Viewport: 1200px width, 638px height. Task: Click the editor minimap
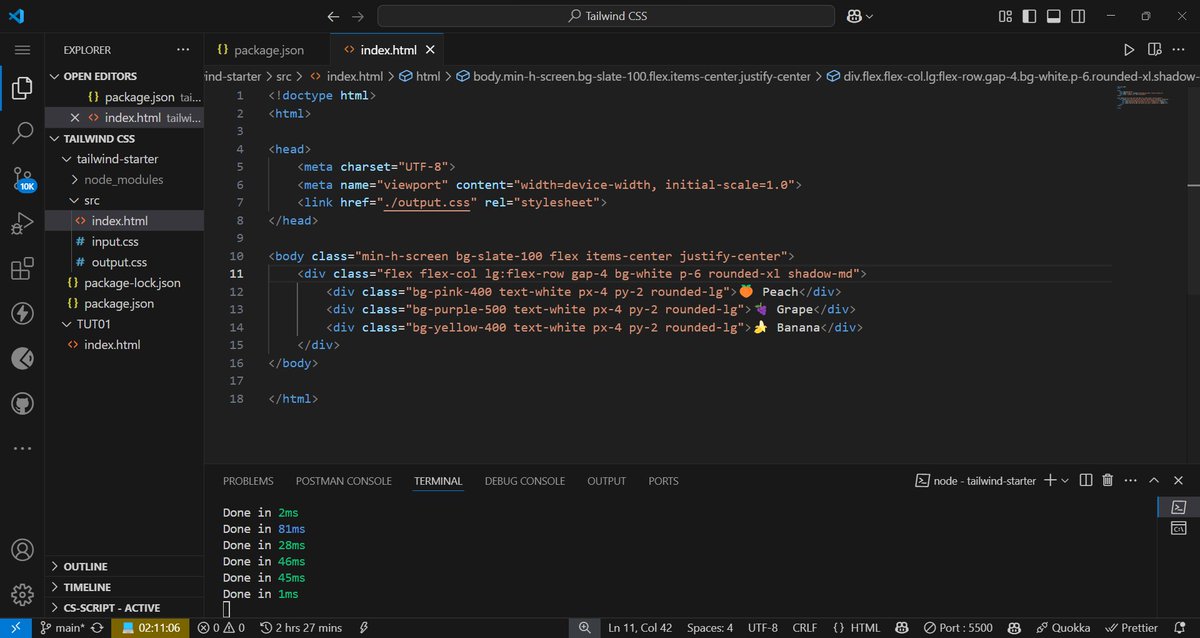(1142, 97)
